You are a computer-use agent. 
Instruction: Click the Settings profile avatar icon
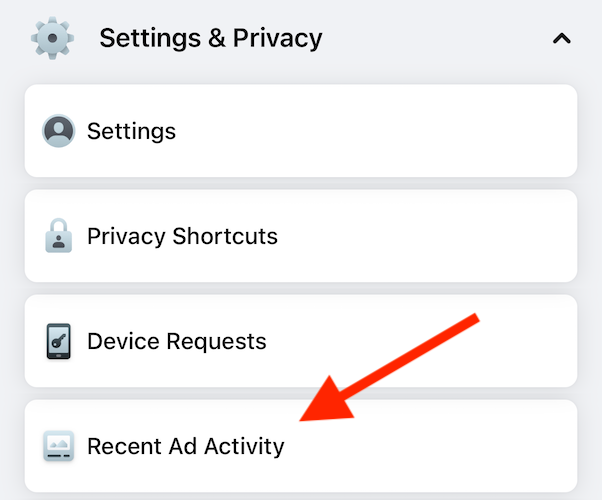(59, 131)
